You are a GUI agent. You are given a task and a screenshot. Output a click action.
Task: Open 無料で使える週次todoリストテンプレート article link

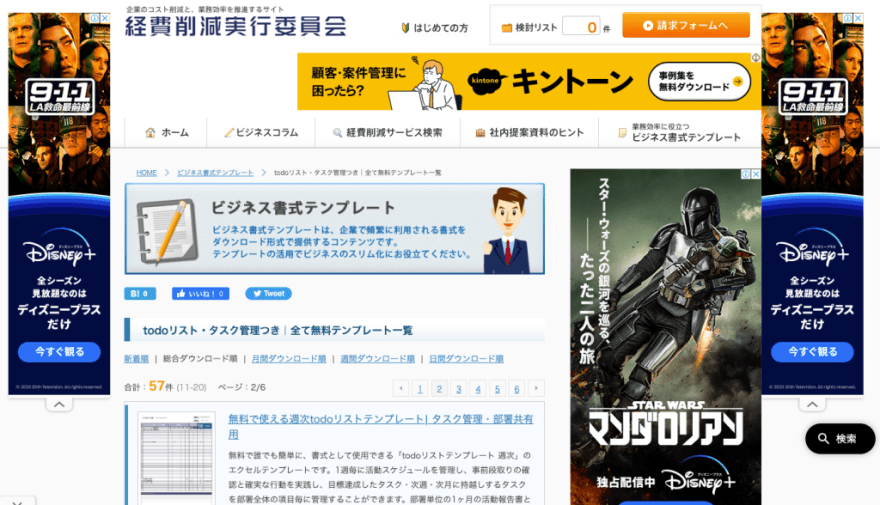(x=381, y=426)
